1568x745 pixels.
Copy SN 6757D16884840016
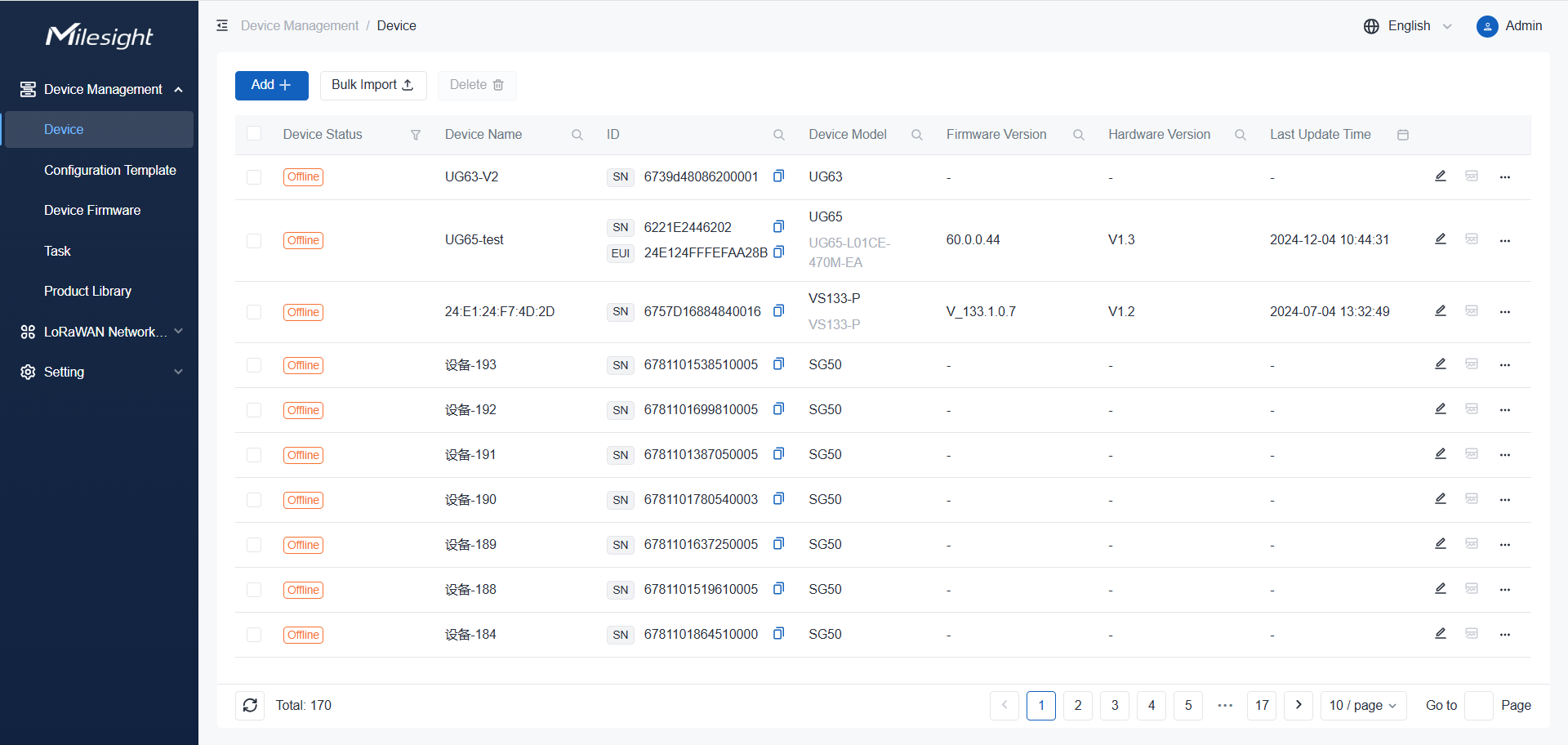pos(778,311)
